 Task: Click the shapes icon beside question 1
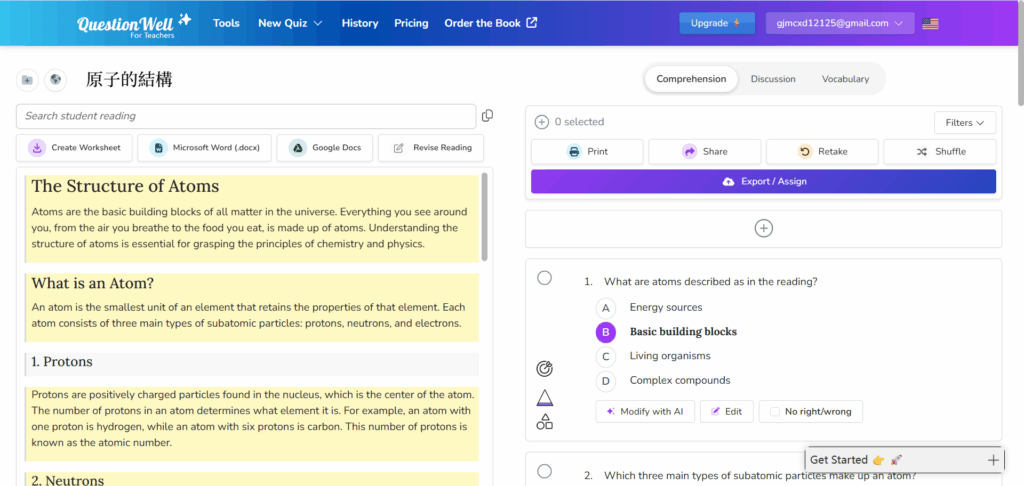(x=544, y=421)
